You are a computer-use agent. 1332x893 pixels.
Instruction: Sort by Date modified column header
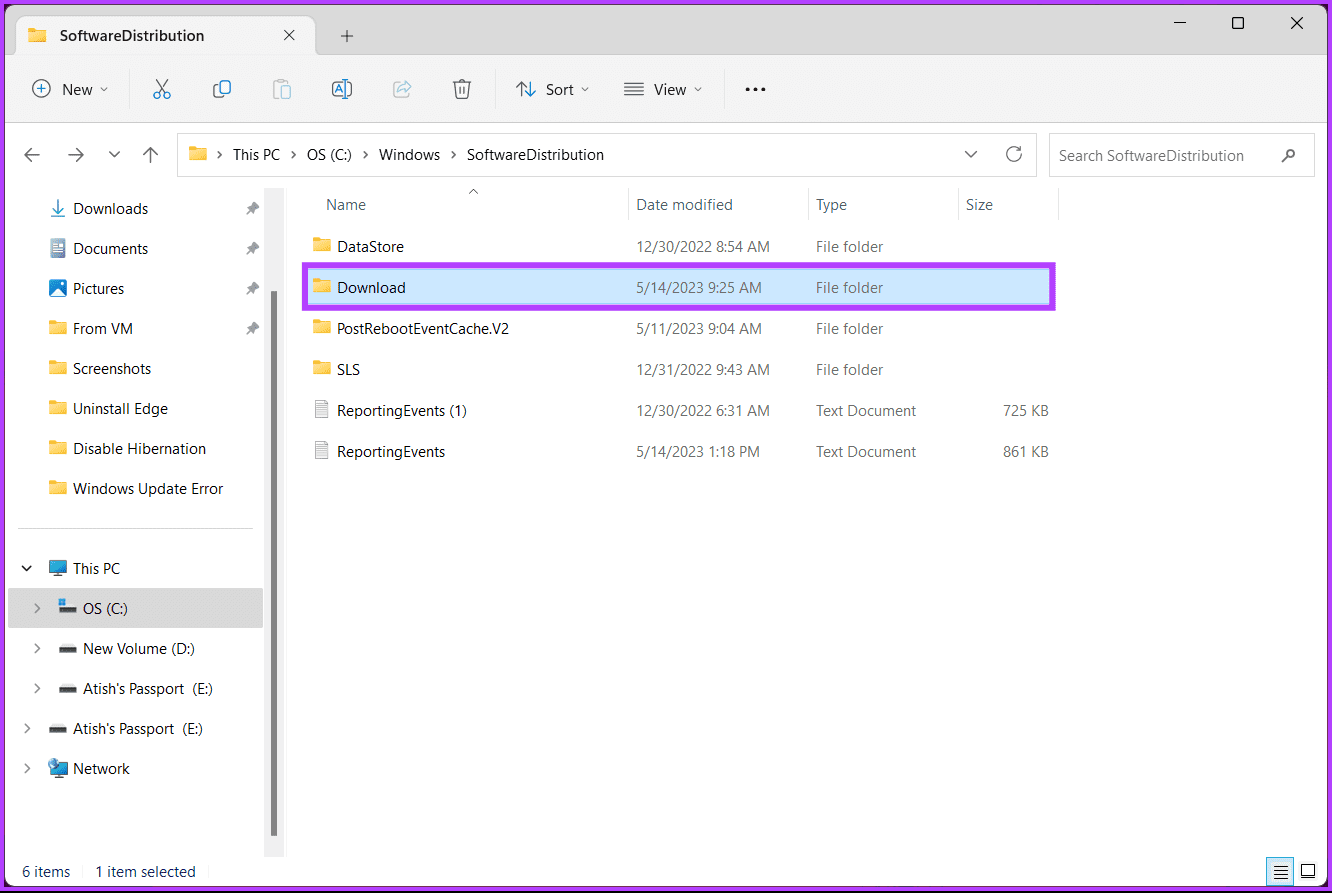(x=685, y=205)
